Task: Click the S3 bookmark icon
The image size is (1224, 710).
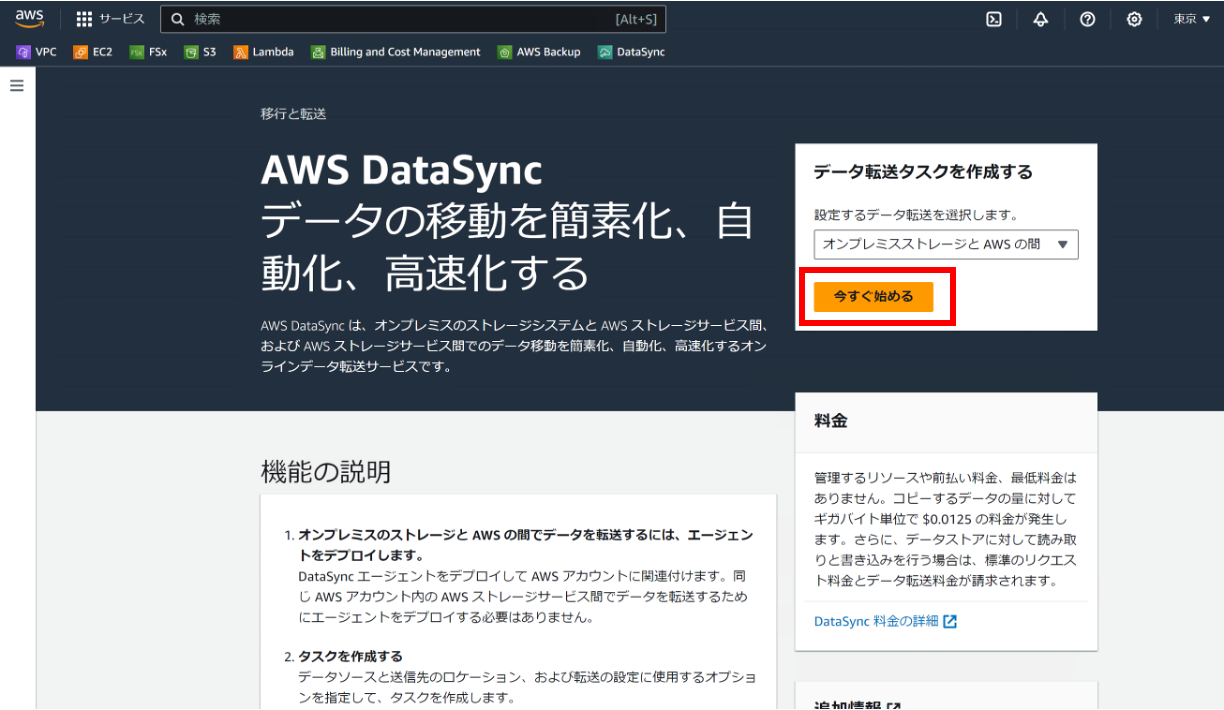Action: coord(191,52)
